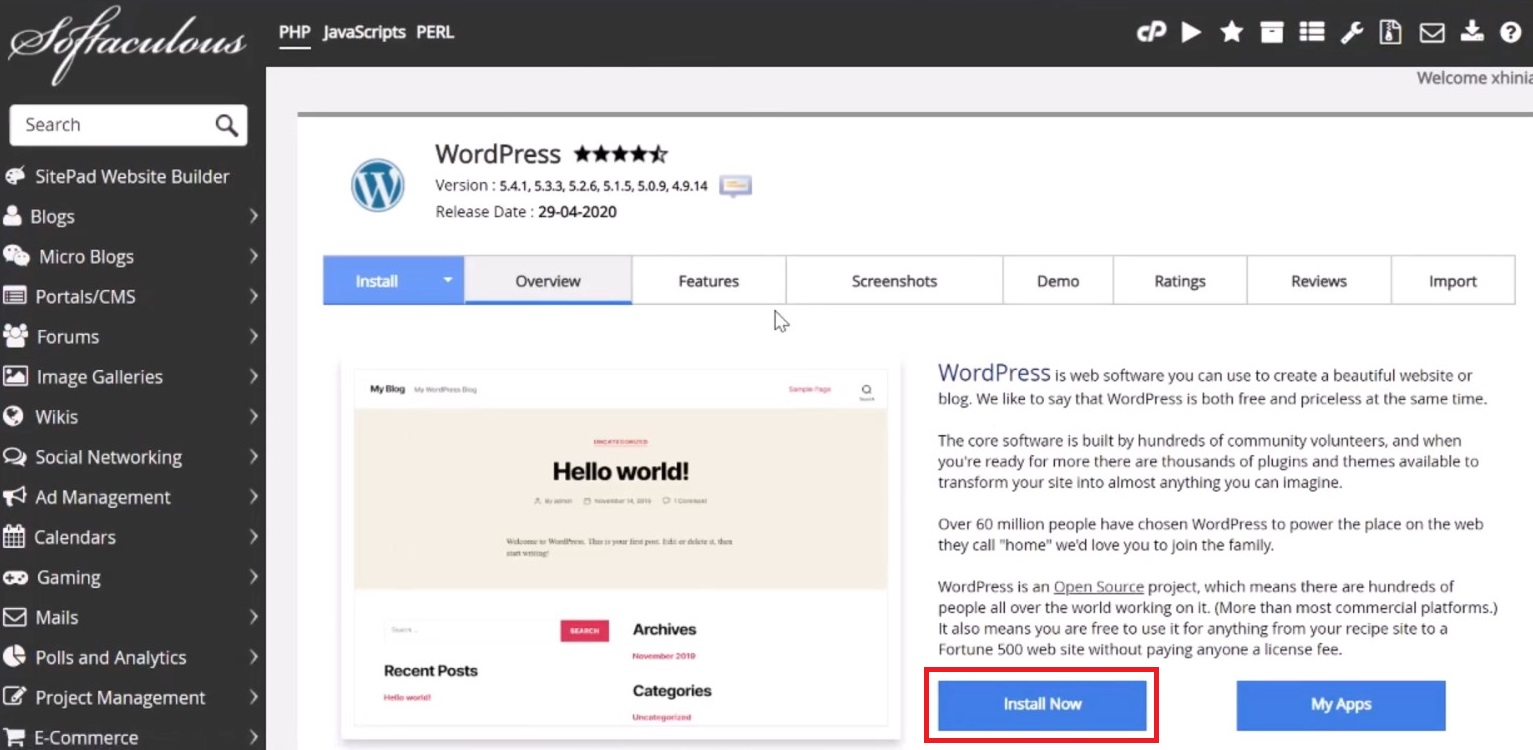
Task: Click the zip file backups icon
Action: point(1390,32)
